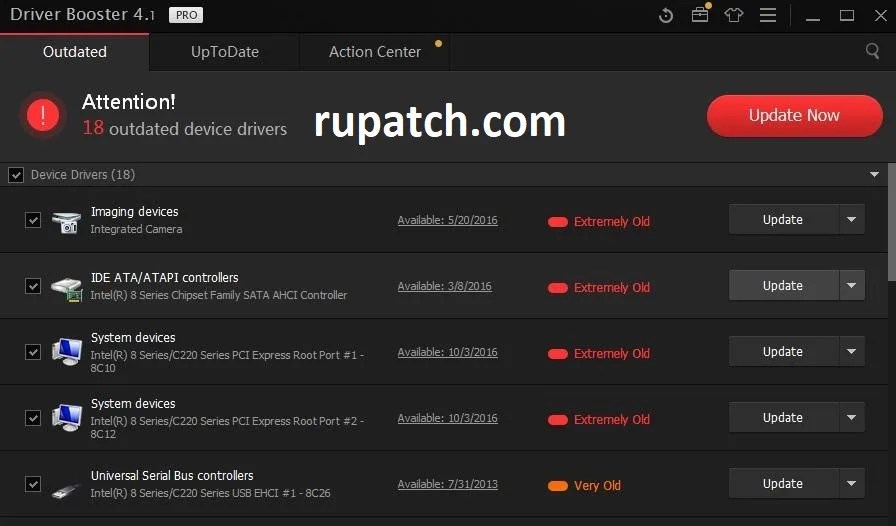Click the Extremely Old status for SATA AHCI Controller

599,288
